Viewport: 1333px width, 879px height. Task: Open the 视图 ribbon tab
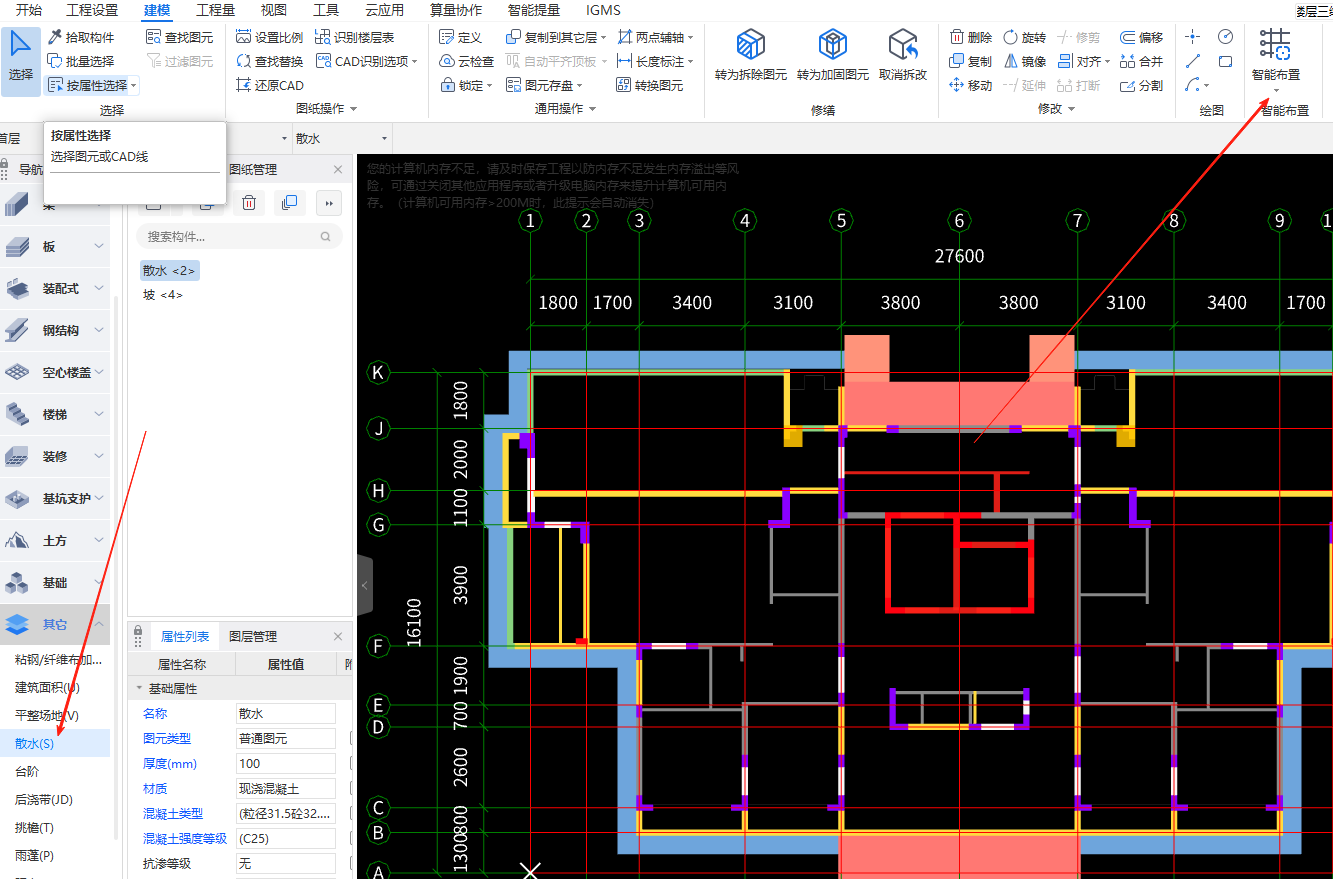coord(274,10)
